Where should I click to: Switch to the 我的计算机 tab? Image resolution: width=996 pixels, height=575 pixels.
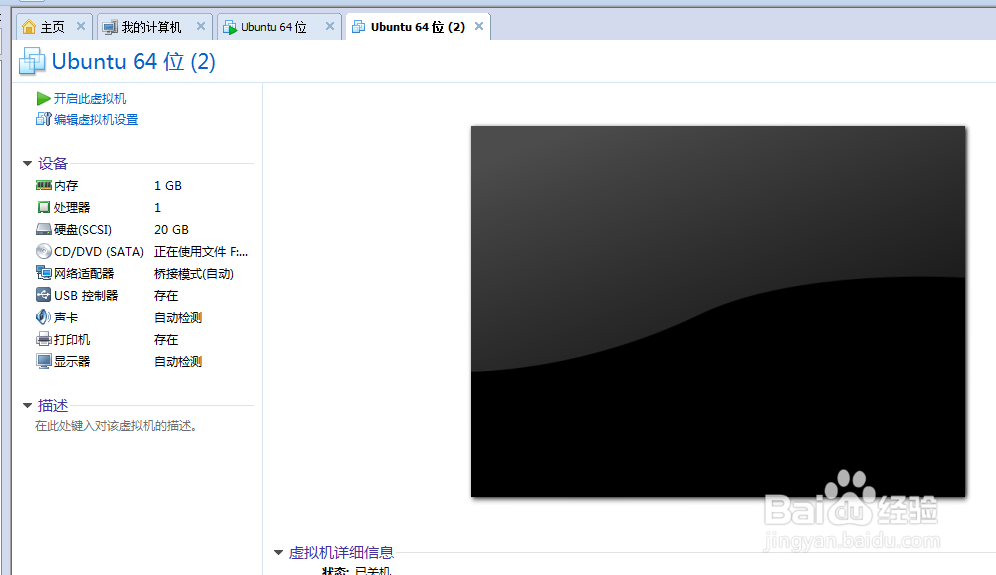coord(154,27)
